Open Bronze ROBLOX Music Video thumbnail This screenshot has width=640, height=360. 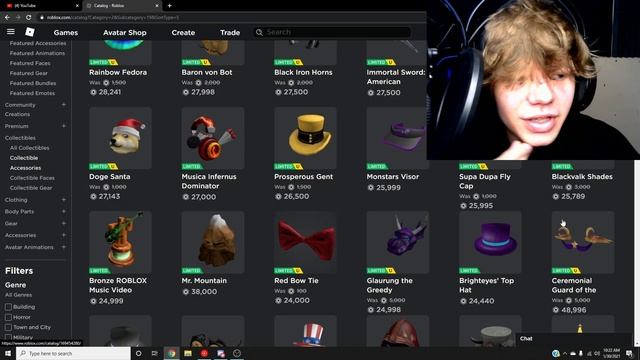120,242
